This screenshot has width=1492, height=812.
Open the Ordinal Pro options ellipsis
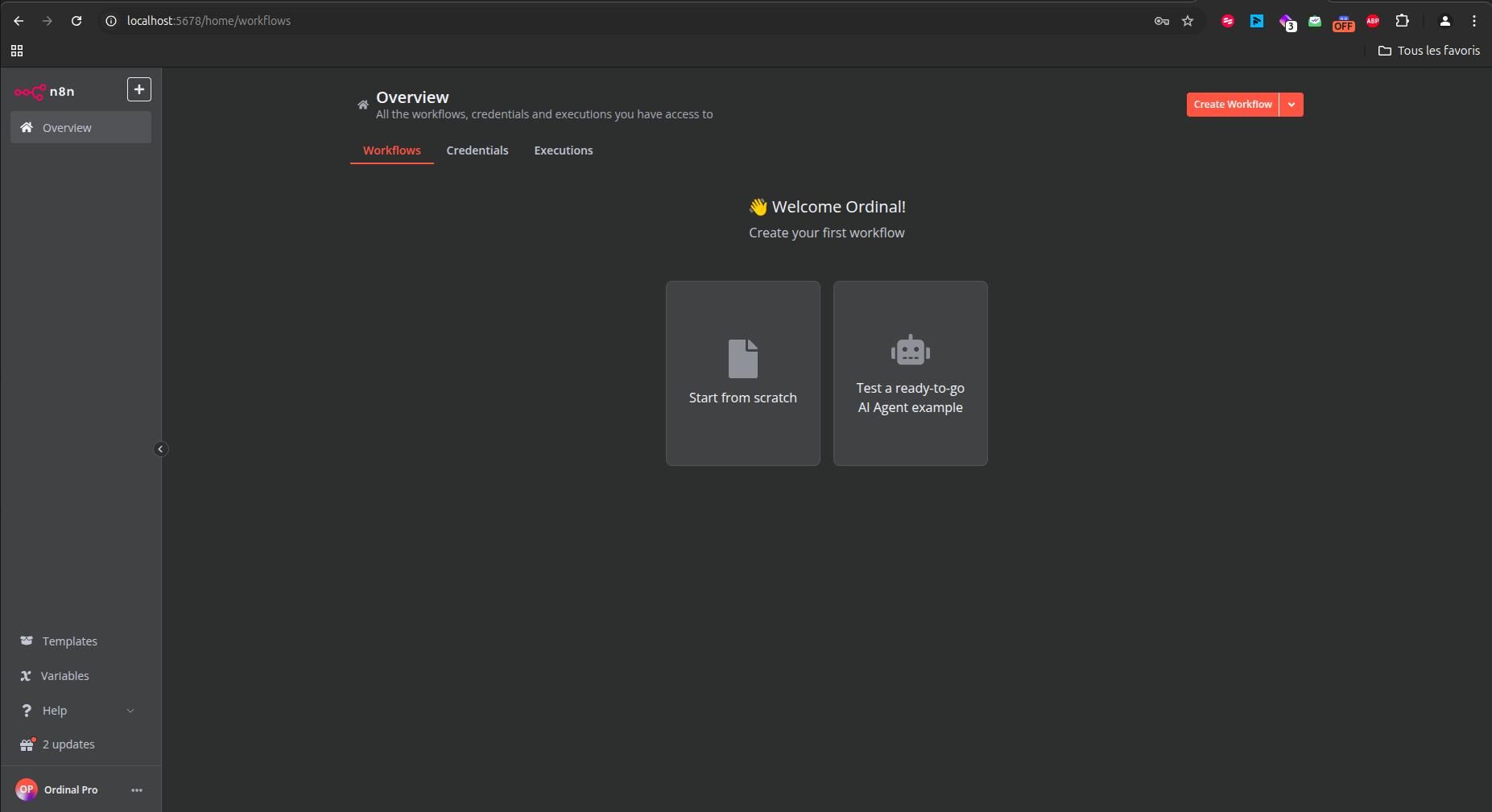pyautogui.click(x=135, y=789)
